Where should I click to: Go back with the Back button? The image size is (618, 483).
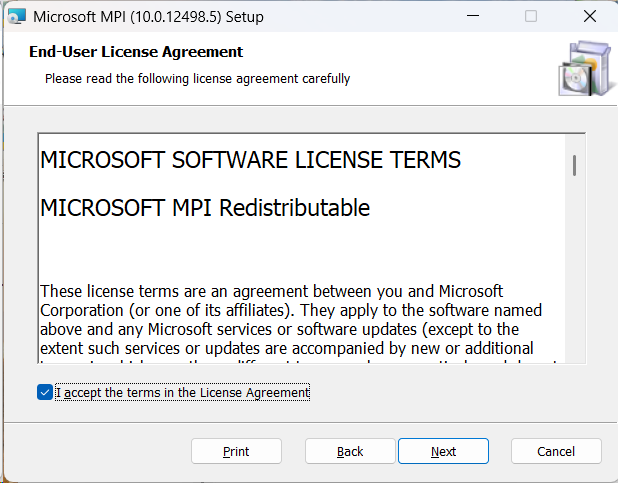pos(350,451)
